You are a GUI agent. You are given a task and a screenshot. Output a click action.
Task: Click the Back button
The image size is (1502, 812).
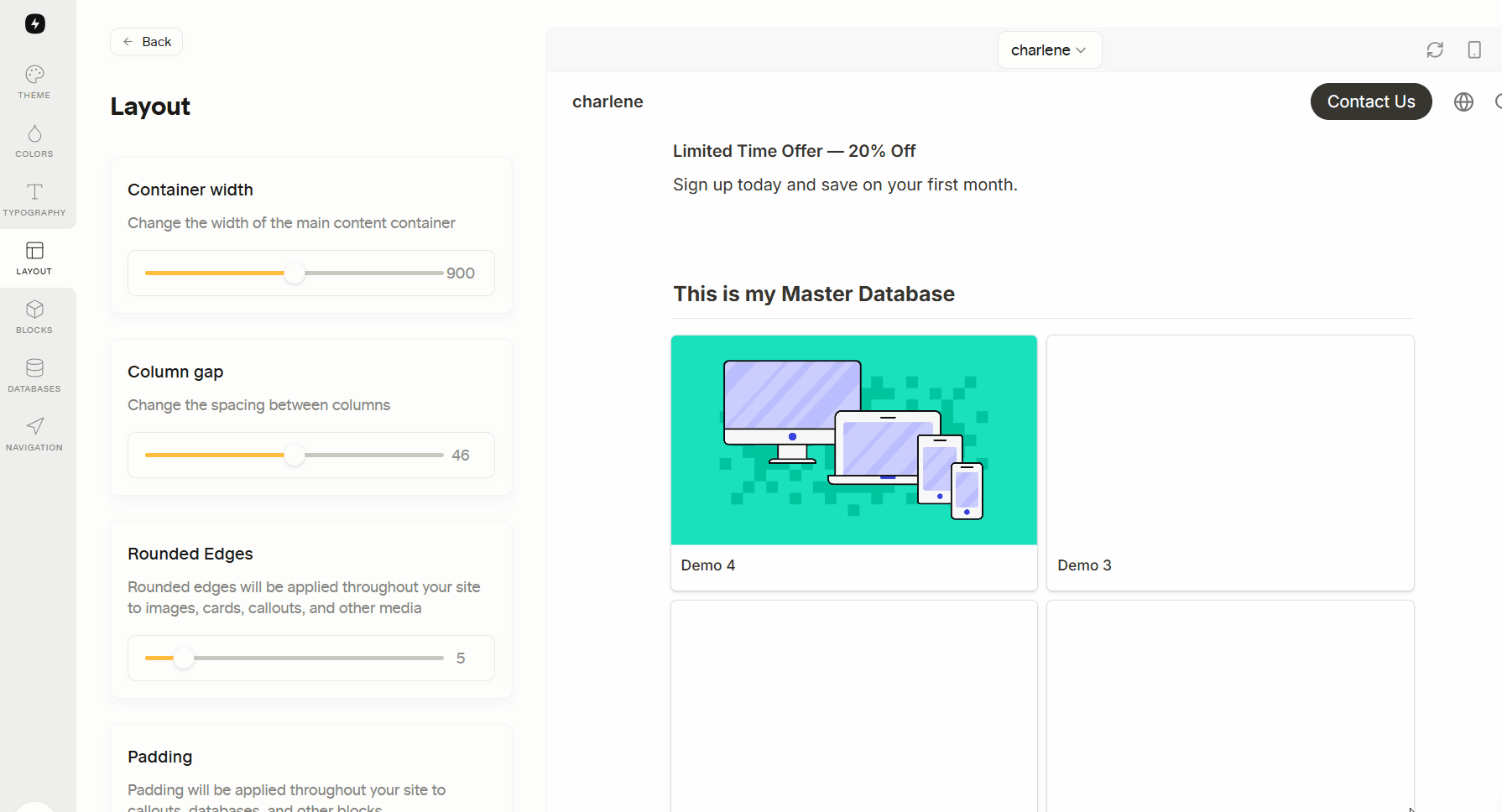147,42
